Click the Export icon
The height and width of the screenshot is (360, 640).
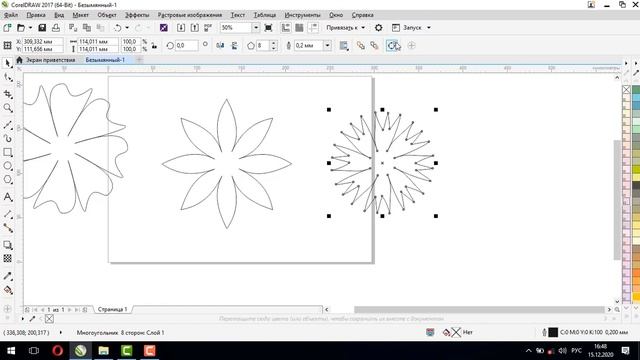tap(195, 28)
